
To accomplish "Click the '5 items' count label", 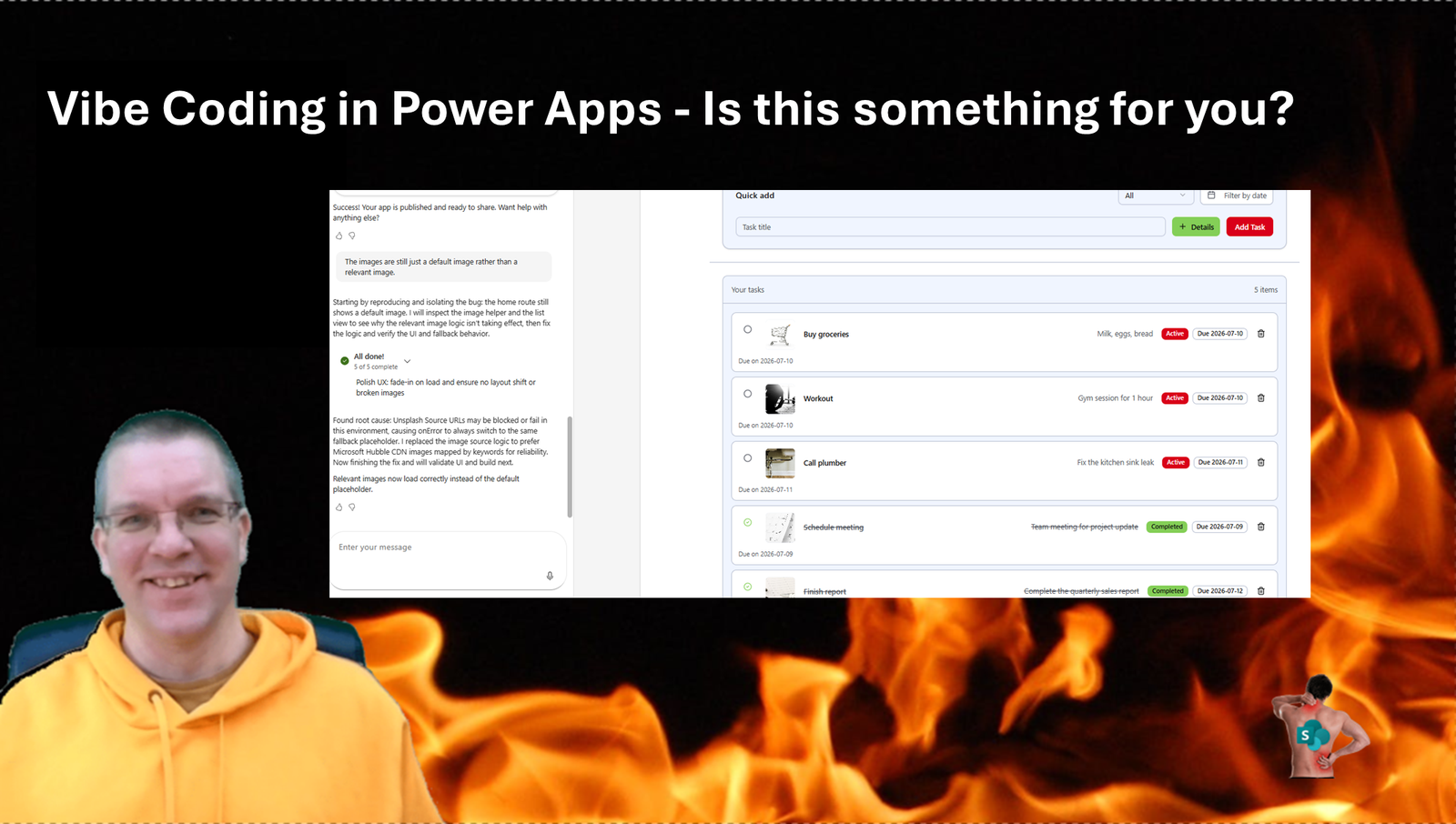I will tap(1266, 290).
